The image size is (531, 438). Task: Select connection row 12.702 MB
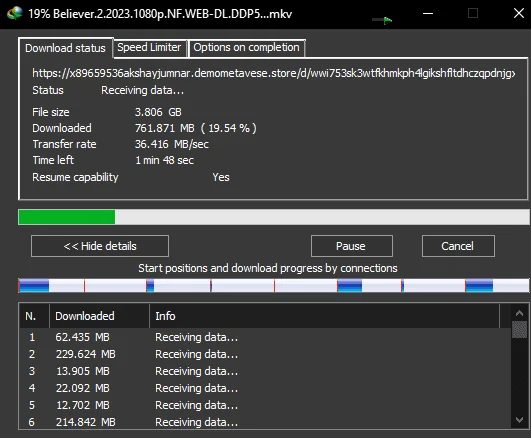click(x=264, y=405)
